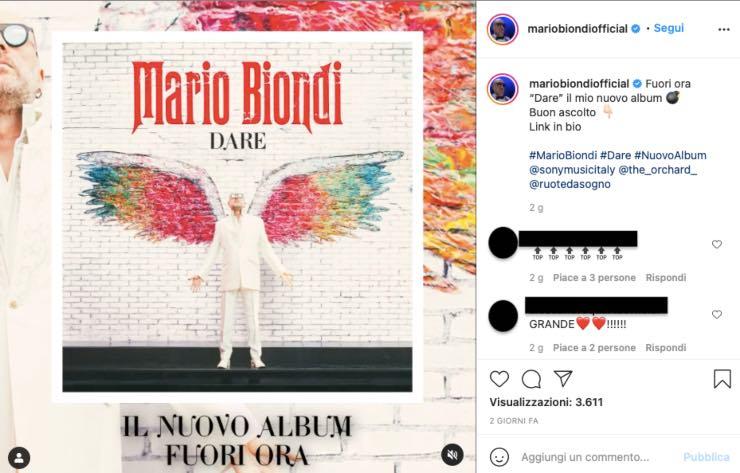This screenshot has width=740, height=473.
Task: Reply to the TOP arrows comment
Action: [x=665, y=278]
